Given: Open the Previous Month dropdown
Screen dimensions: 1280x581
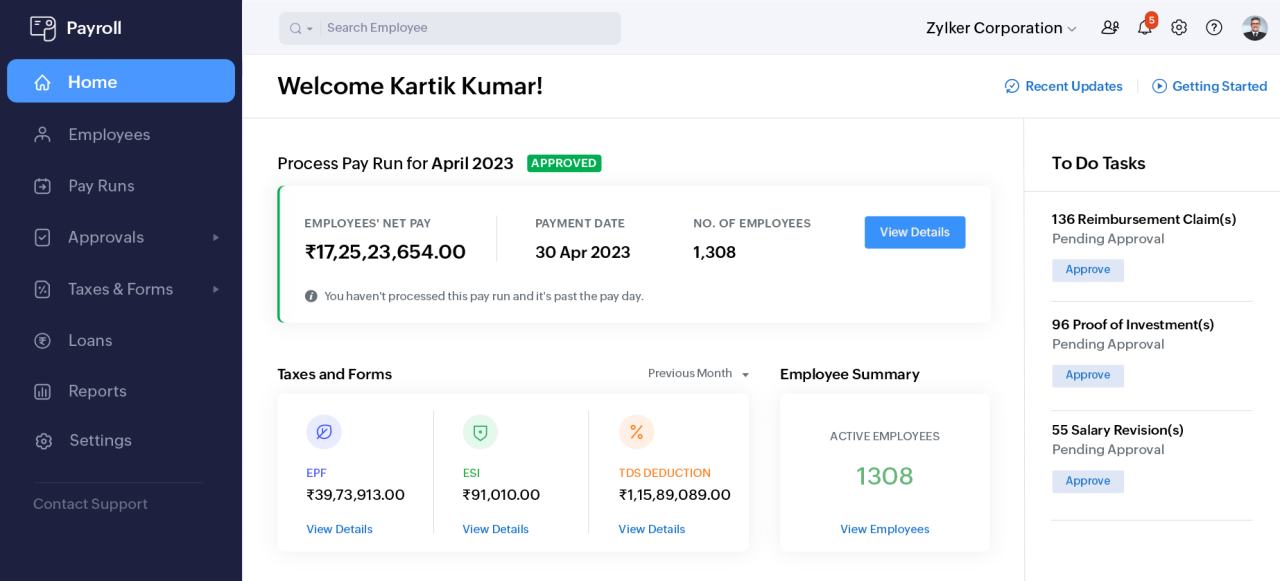Looking at the screenshot, I should (697, 373).
